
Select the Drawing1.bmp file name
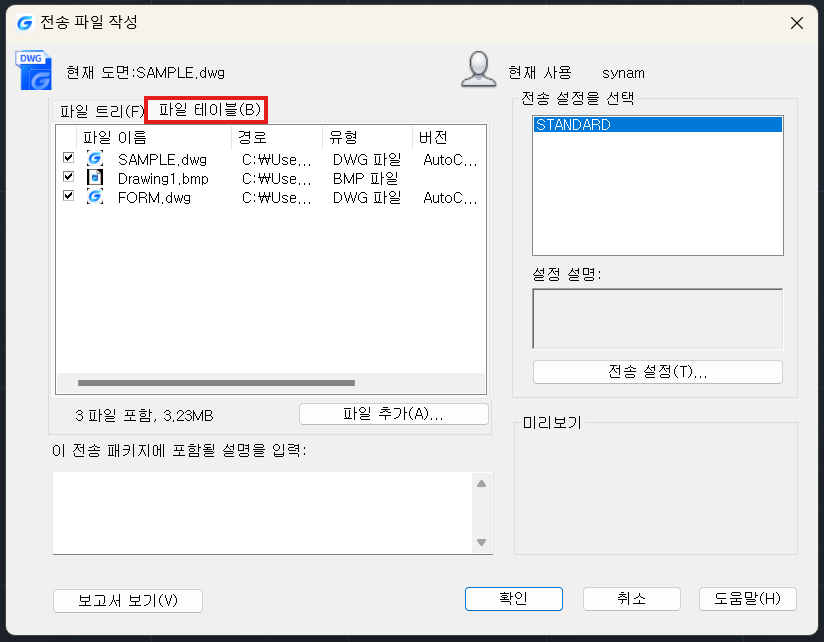163,179
